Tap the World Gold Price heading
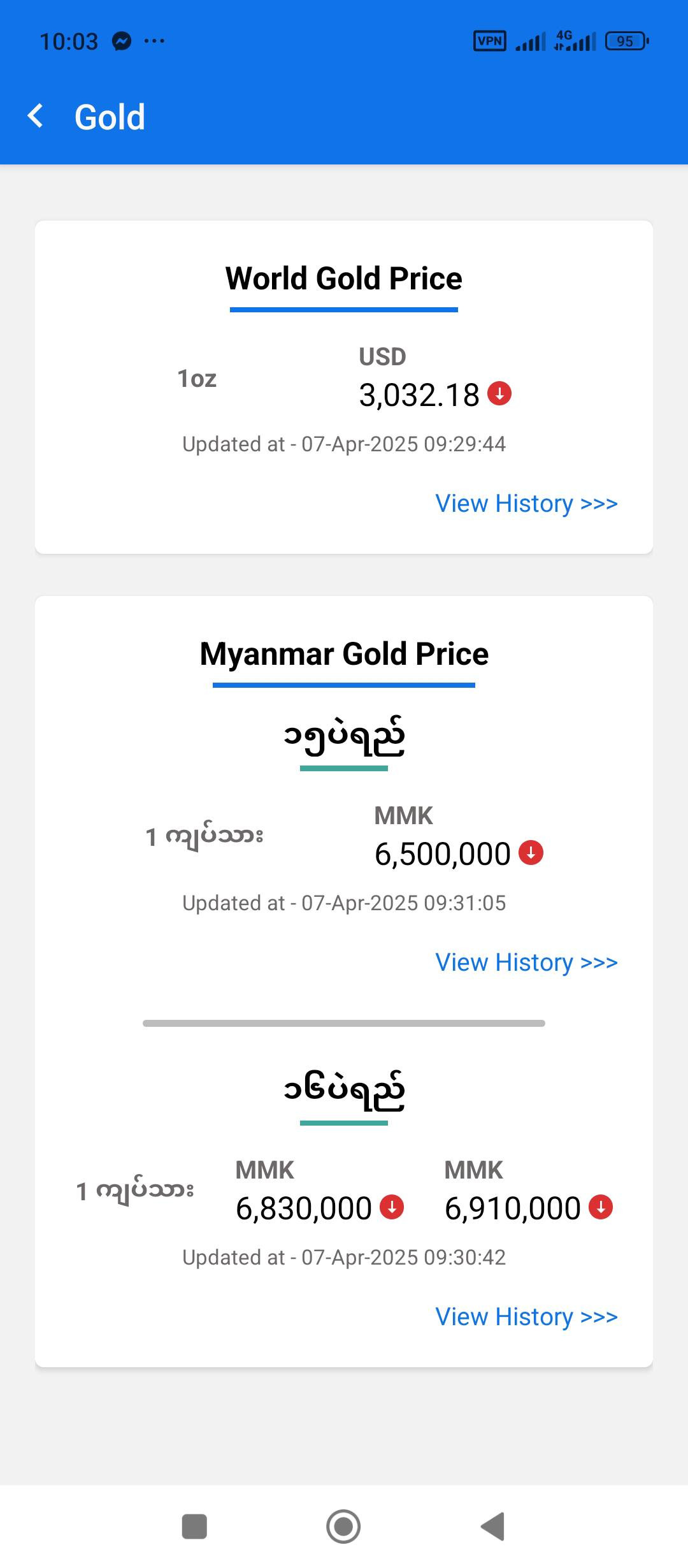The height and width of the screenshot is (1568, 688). pos(344,279)
